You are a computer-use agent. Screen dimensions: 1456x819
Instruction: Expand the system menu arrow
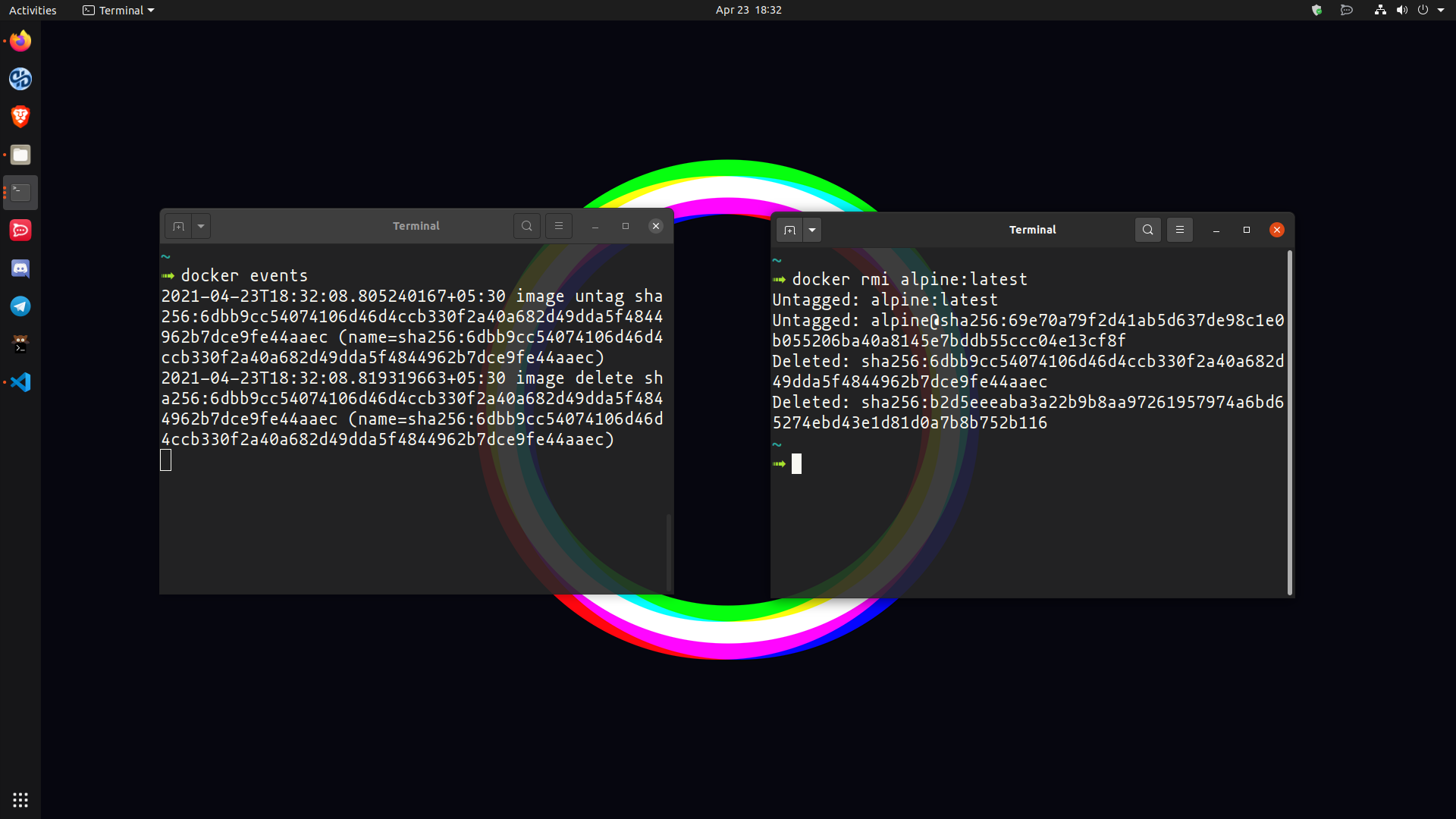[x=1441, y=10]
